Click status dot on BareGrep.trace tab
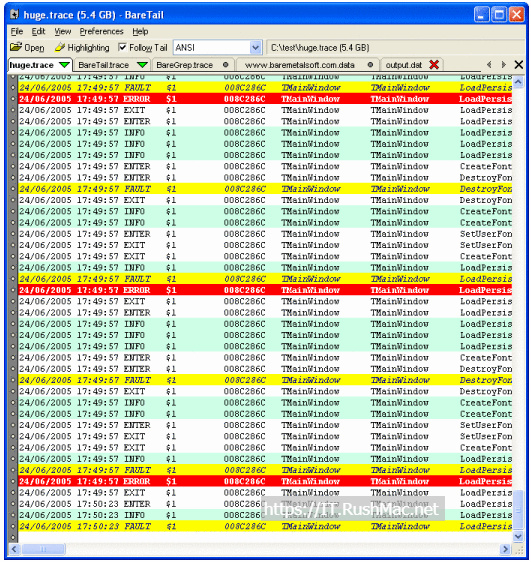Viewport: 531px width, 562px height. (x=225, y=65)
